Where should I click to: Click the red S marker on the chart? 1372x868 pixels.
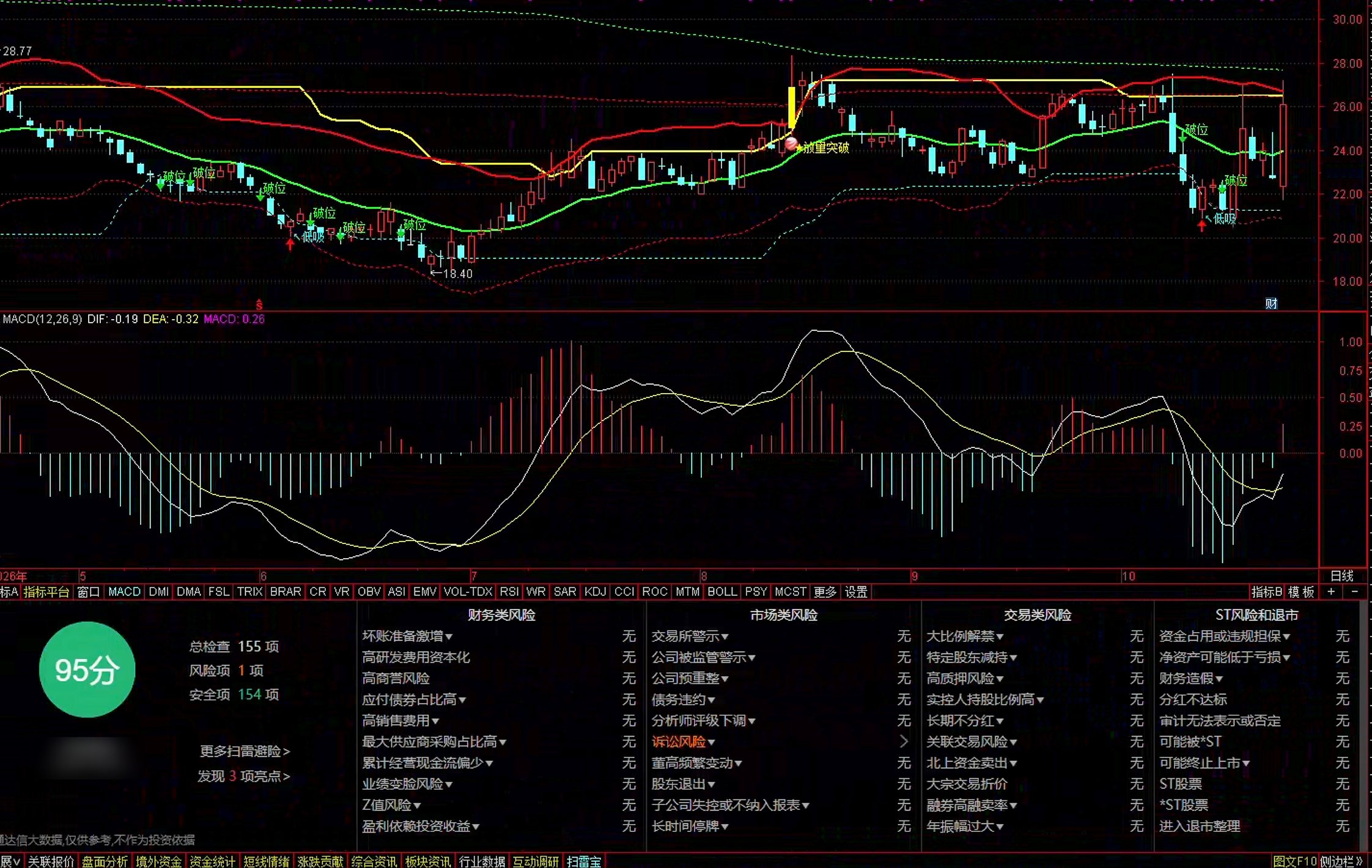(259, 304)
